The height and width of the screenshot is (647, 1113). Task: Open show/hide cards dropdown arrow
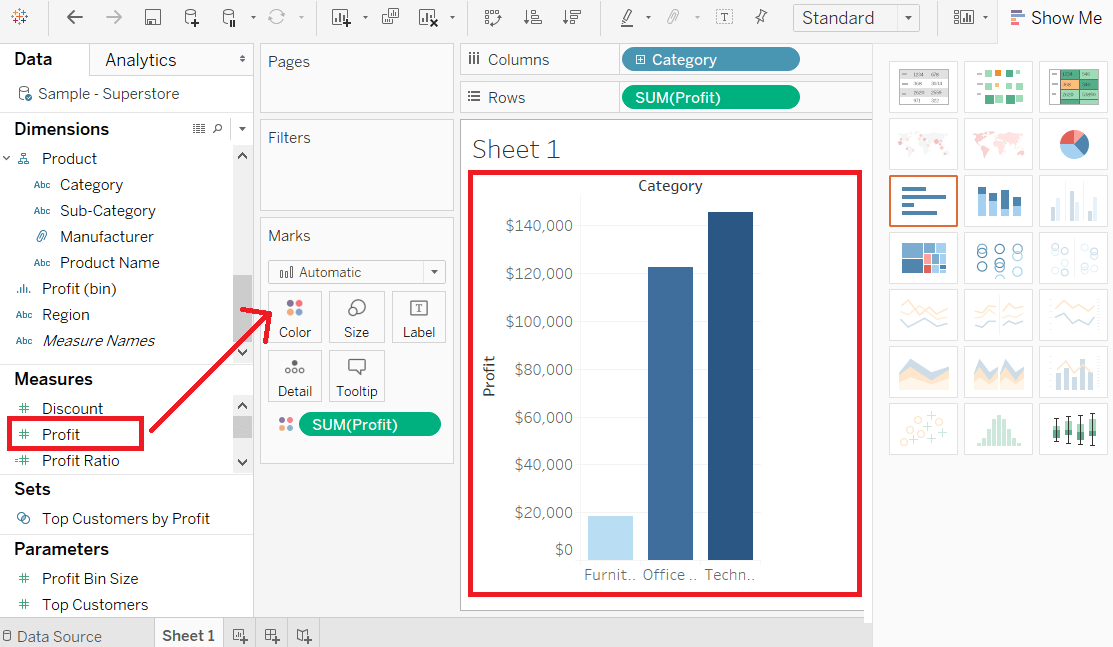[985, 18]
